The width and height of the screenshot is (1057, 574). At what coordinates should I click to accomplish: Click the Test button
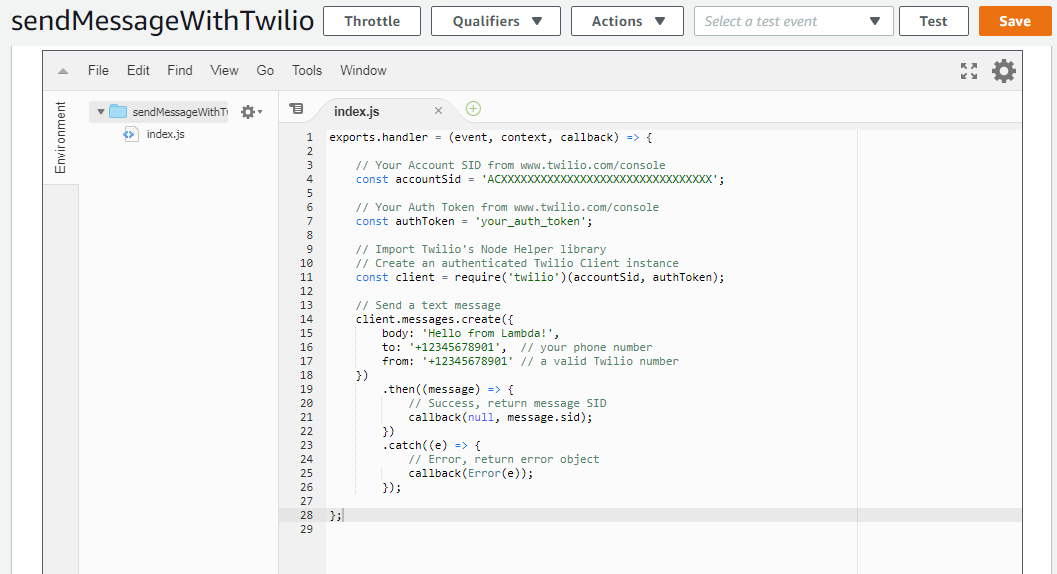pyautogui.click(x=934, y=21)
